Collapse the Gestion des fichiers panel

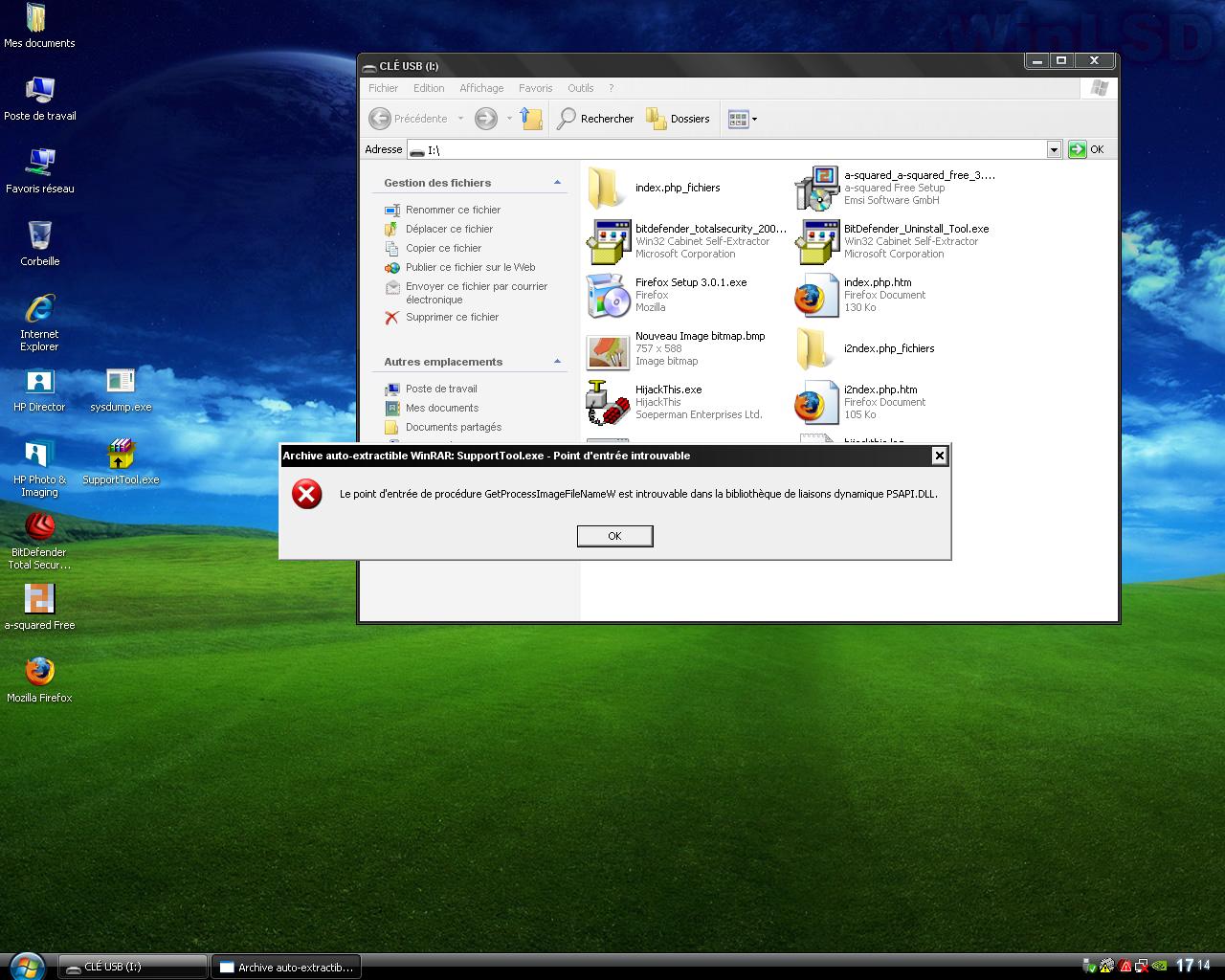tap(557, 183)
